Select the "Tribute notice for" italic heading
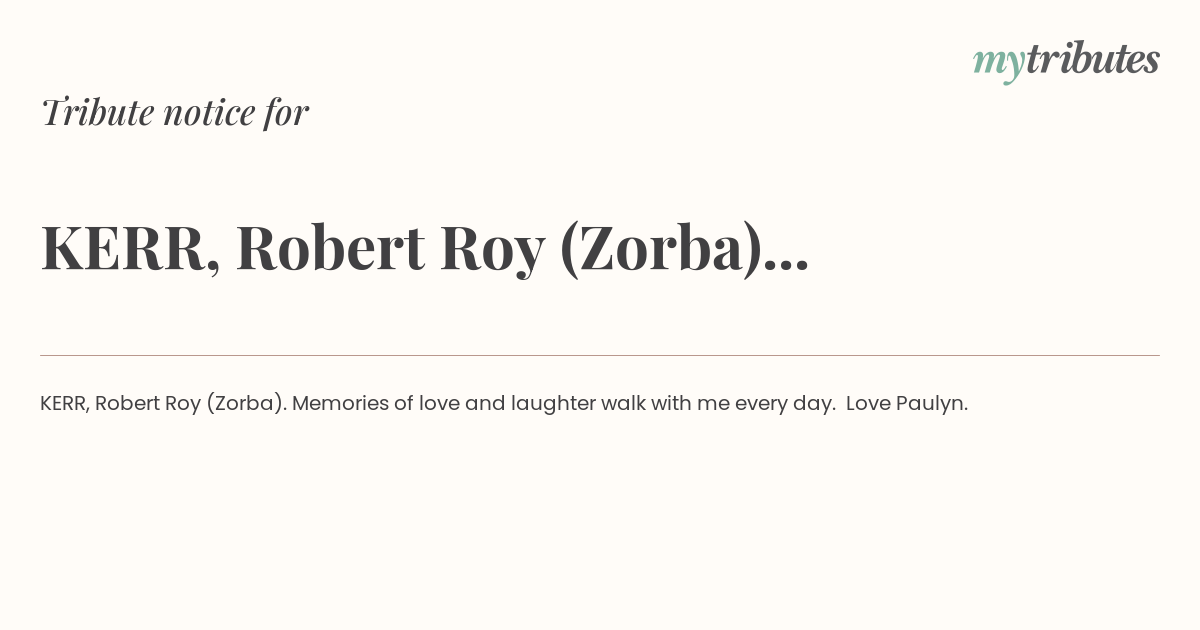Screen dimensions: 1200x630 (x=175, y=112)
